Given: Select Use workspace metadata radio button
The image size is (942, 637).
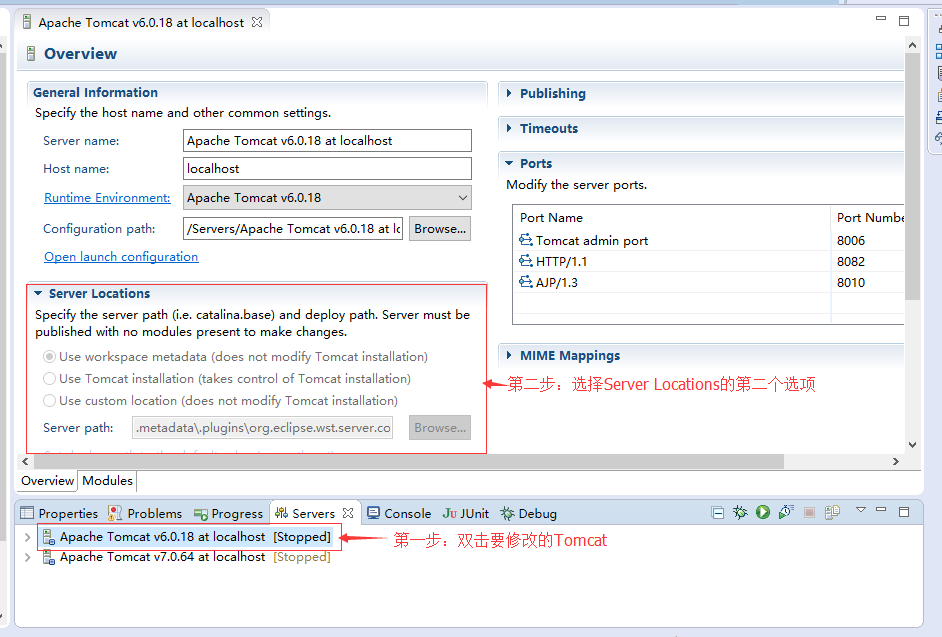Looking at the screenshot, I should (x=50, y=357).
